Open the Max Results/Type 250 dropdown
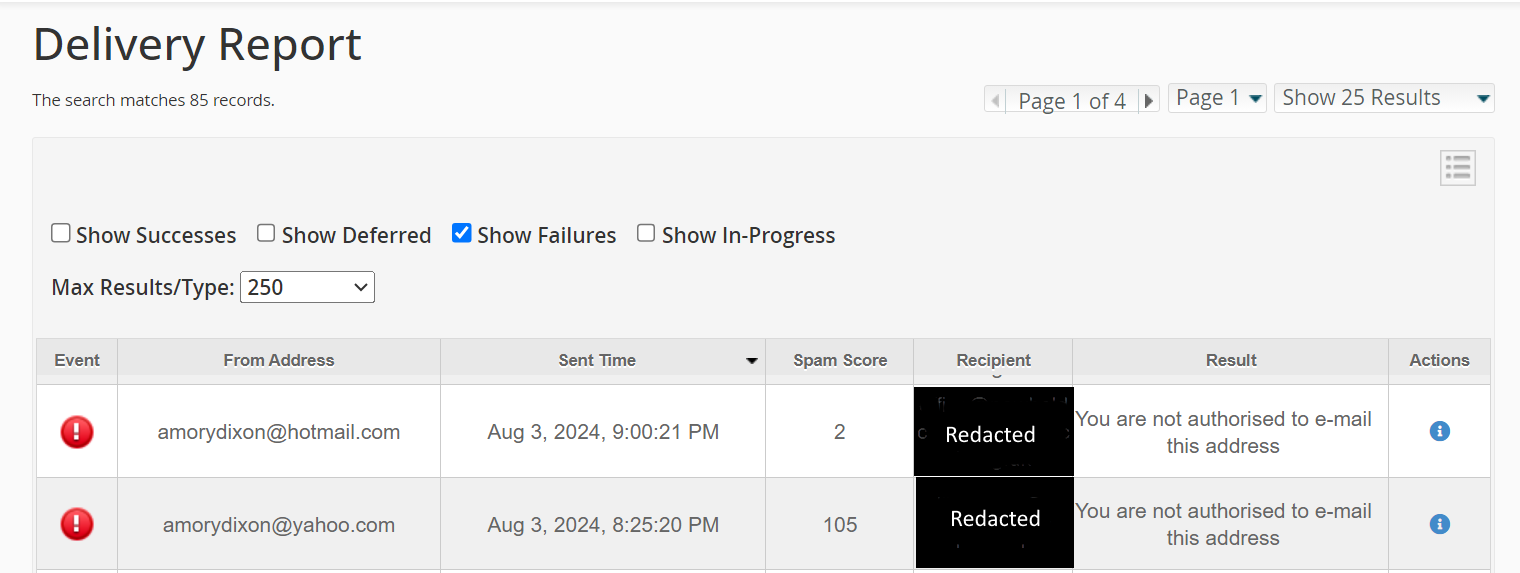Image resolution: width=1520 pixels, height=573 pixels. point(307,287)
